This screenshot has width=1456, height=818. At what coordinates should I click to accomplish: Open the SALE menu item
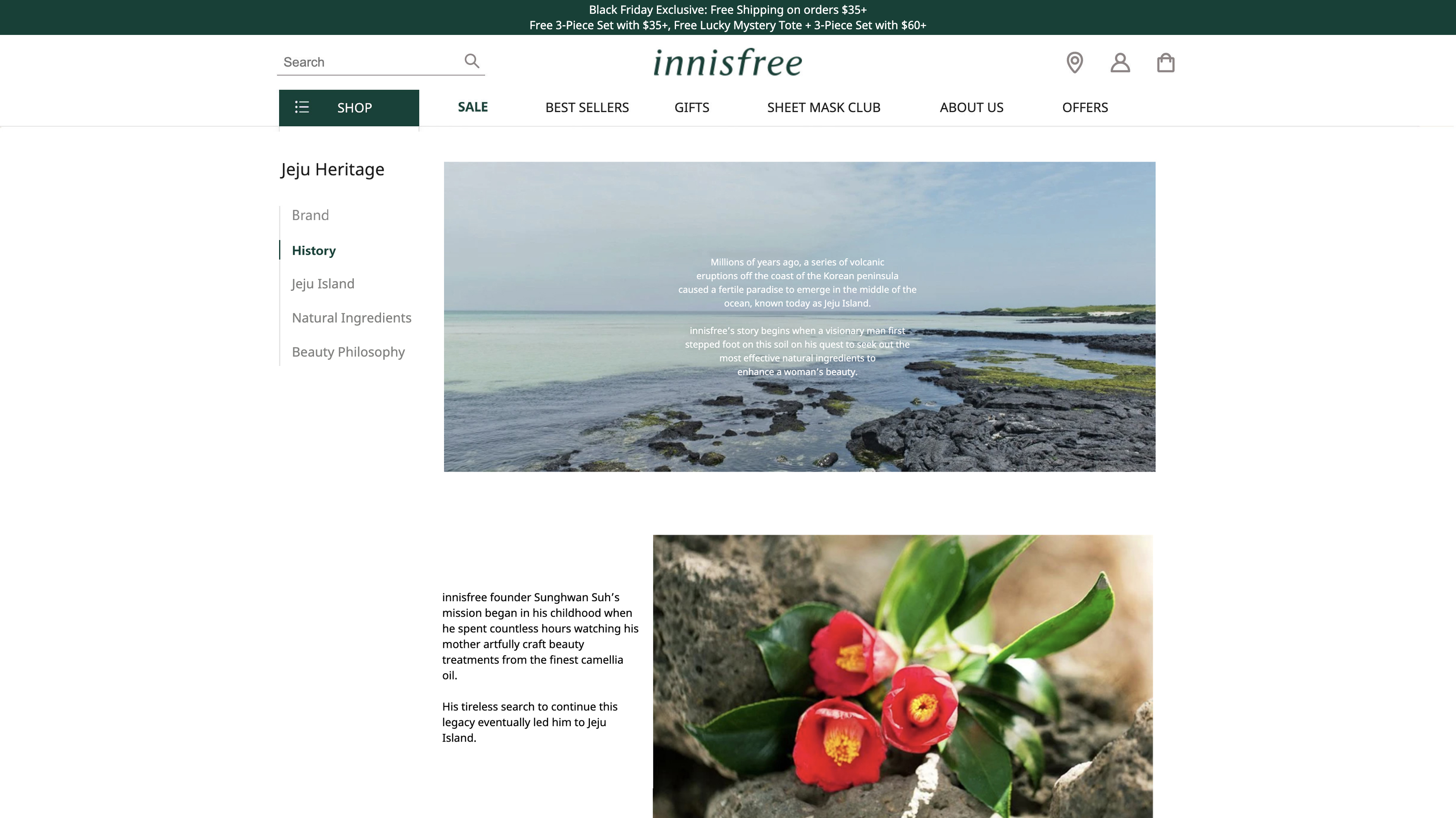(472, 107)
